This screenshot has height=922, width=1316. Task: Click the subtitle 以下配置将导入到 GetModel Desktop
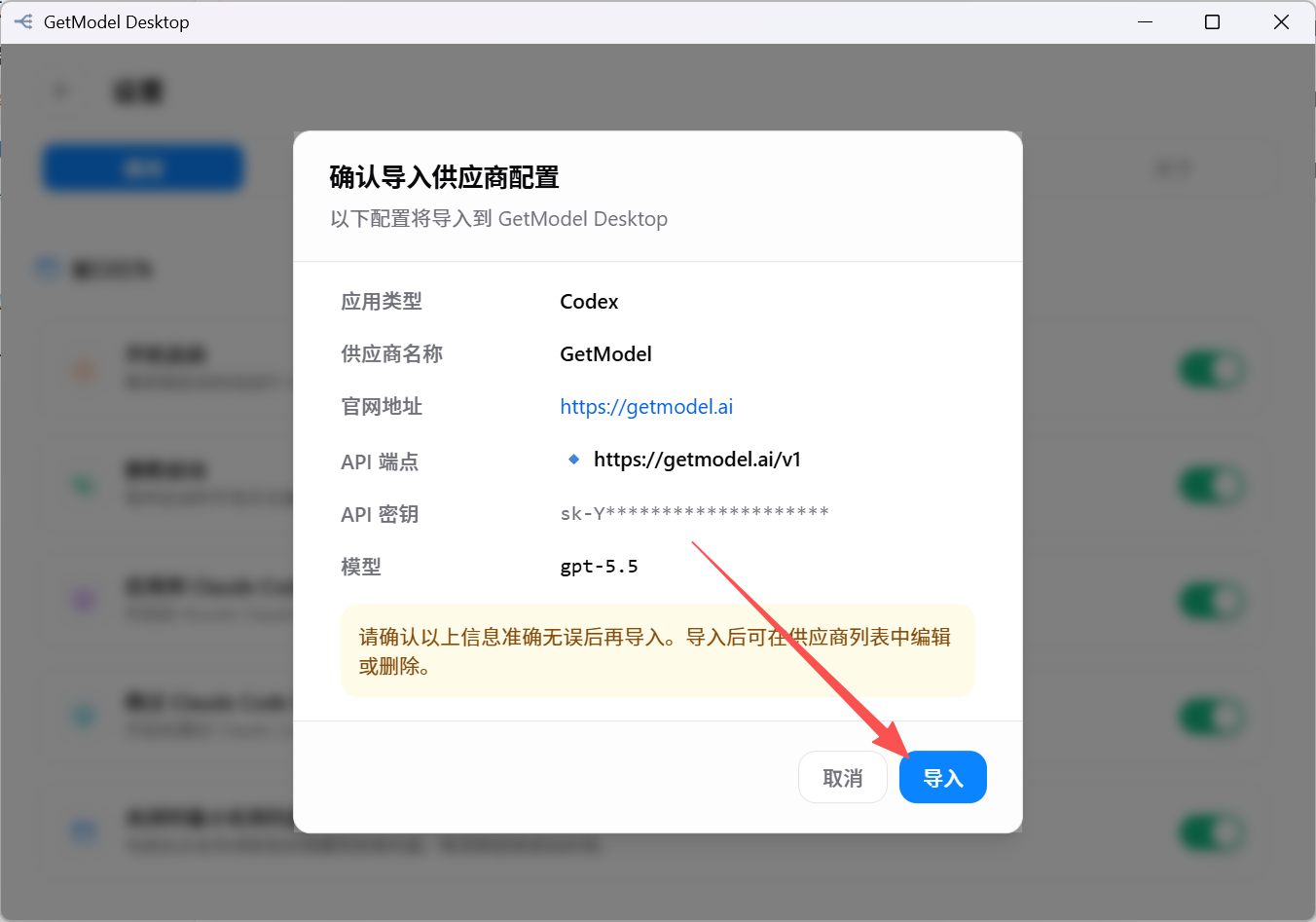[x=498, y=219]
